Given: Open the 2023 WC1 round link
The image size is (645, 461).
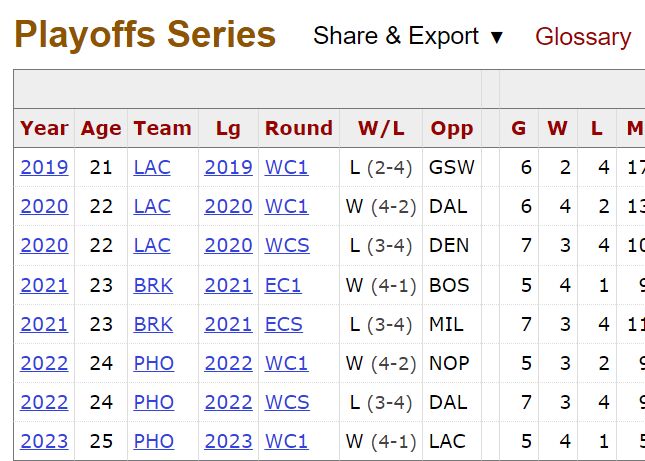Looking at the screenshot, I should [286, 441].
